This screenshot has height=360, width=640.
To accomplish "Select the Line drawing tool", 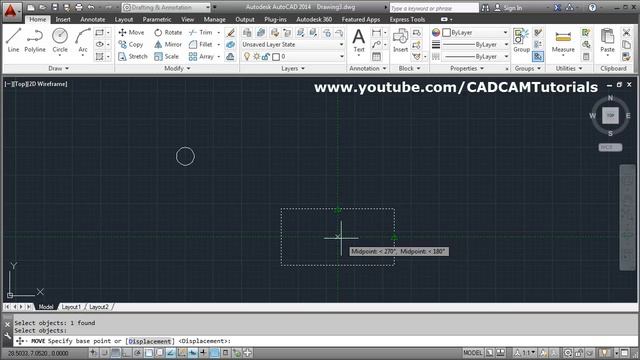I will click(13, 40).
